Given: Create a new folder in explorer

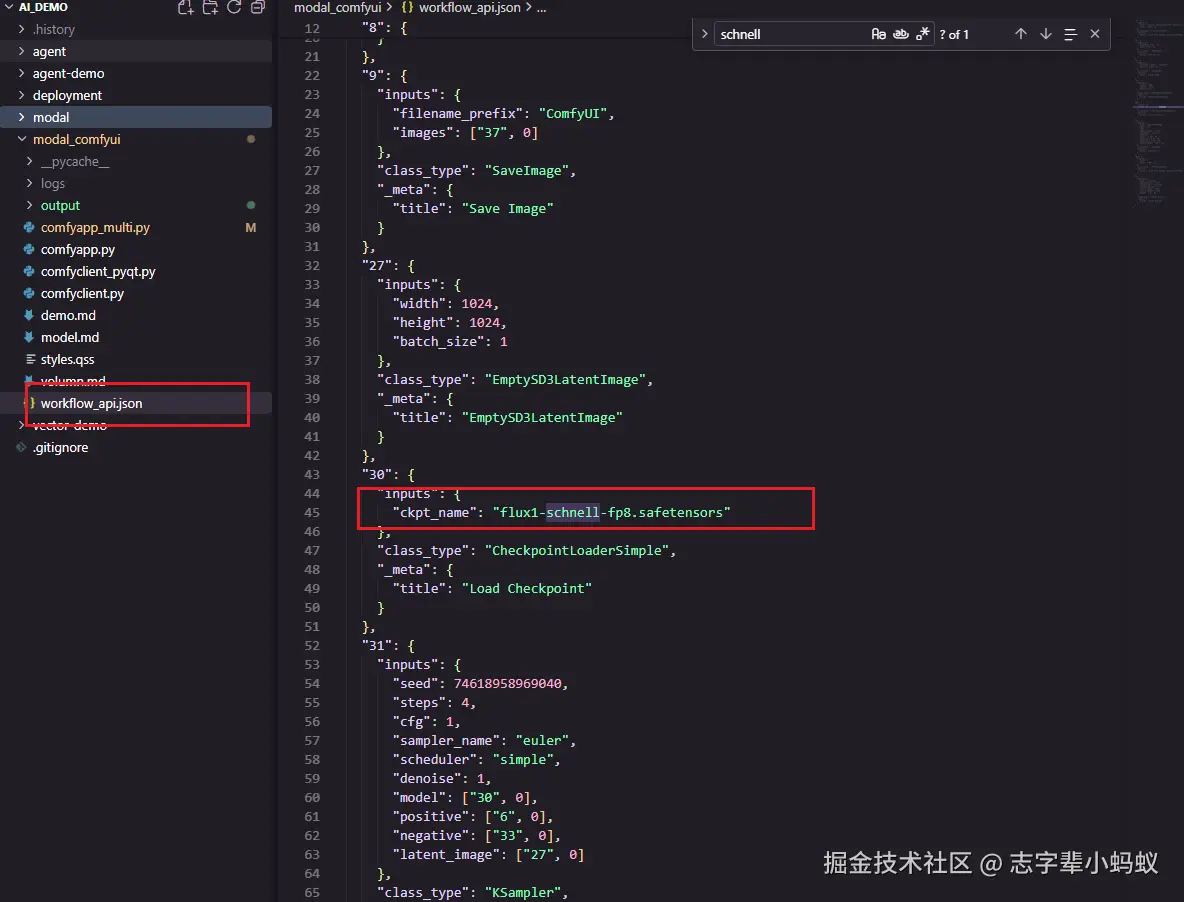Looking at the screenshot, I should coord(210,8).
